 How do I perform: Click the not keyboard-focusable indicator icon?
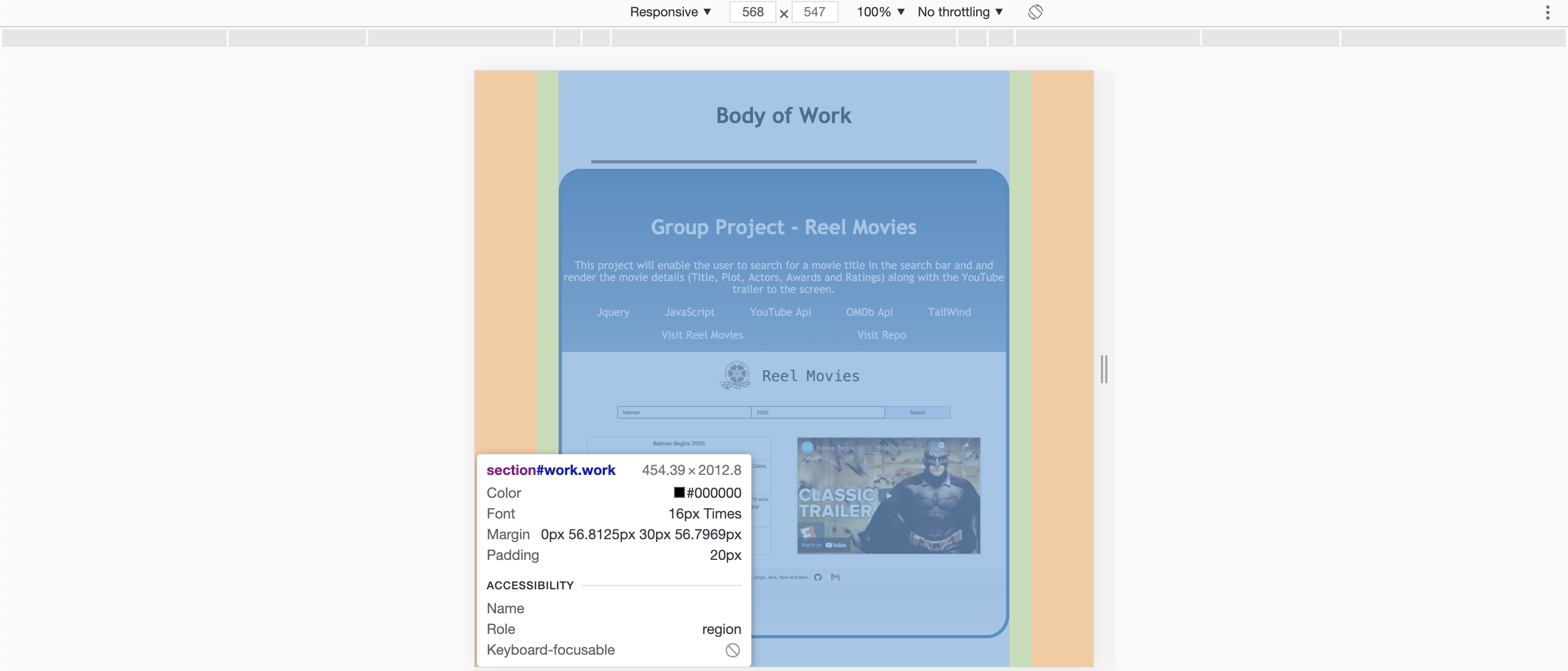732,650
